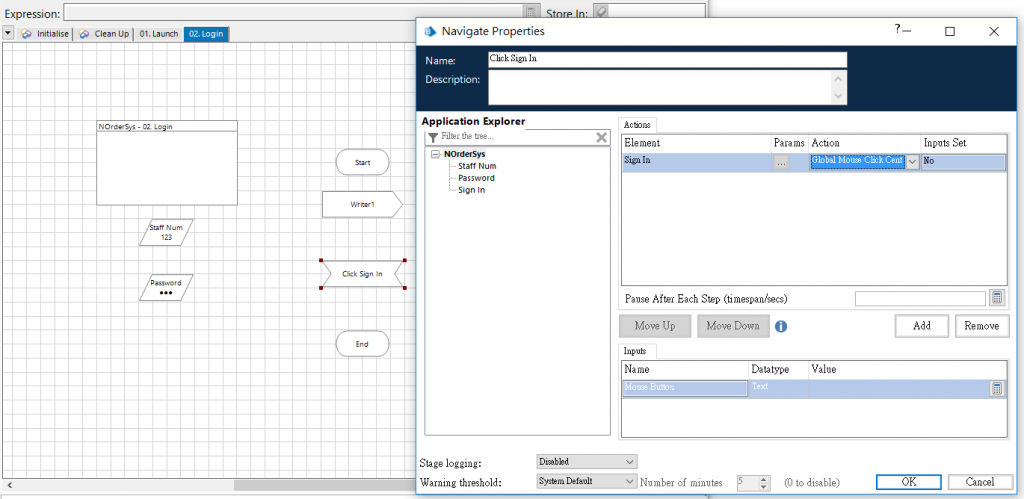Click the Name field containing Click Sign In
The height and width of the screenshot is (499, 1024).
tap(667, 59)
